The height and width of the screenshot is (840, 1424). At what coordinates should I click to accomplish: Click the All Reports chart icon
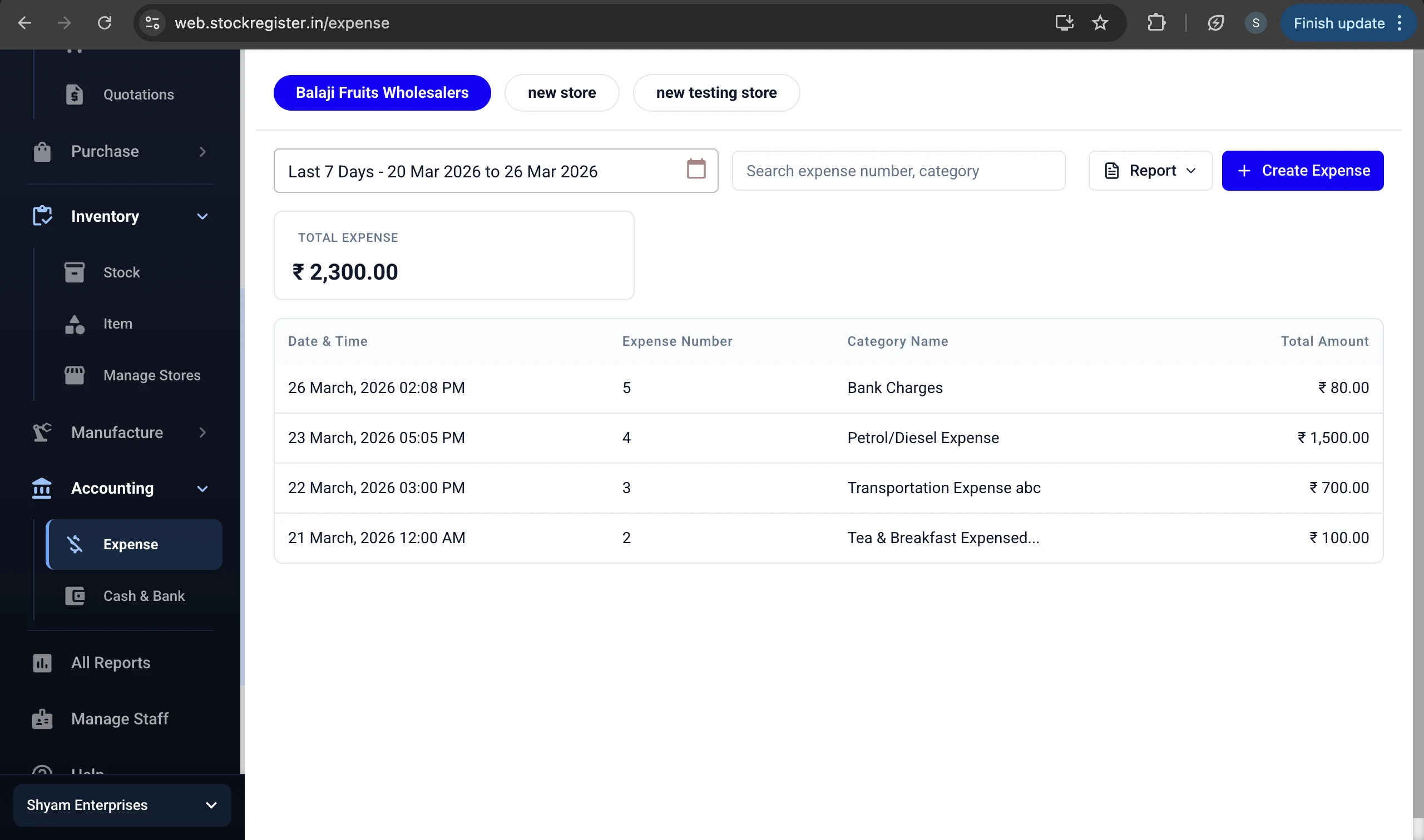click(42, 663)
